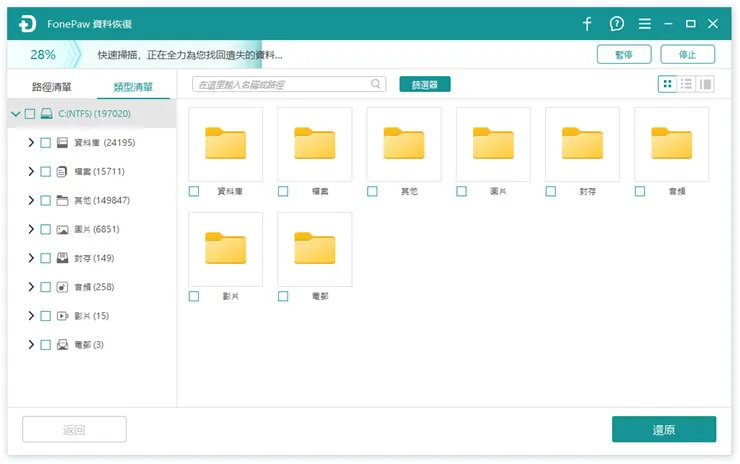Select the 電郵 (3) tree row text
This screenshot has width=740, height=464.
pyautogui.click(x=89, y=345)
